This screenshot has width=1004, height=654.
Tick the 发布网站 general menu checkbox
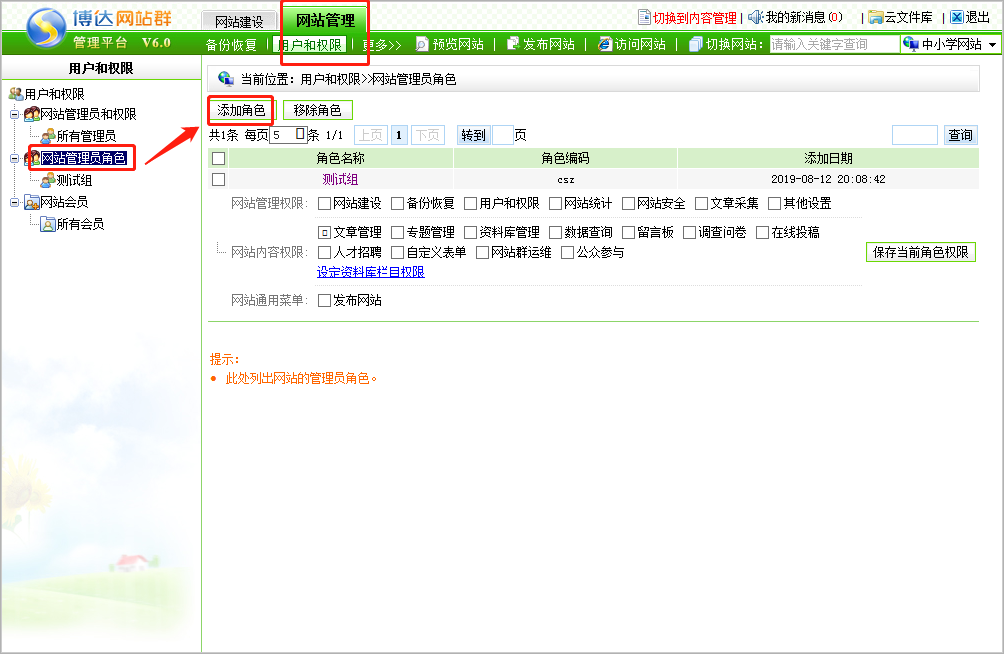tap(324, 300)
